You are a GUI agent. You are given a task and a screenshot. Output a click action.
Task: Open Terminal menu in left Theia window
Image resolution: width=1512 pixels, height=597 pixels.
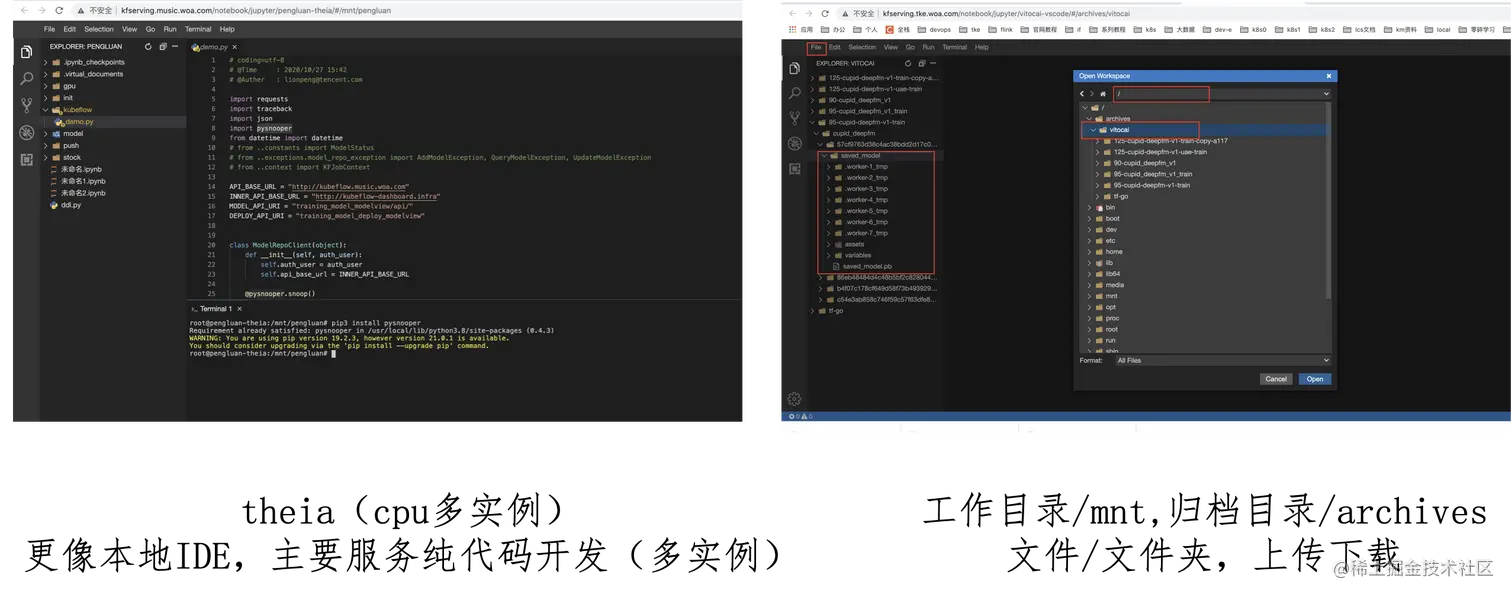click(198, 30)
